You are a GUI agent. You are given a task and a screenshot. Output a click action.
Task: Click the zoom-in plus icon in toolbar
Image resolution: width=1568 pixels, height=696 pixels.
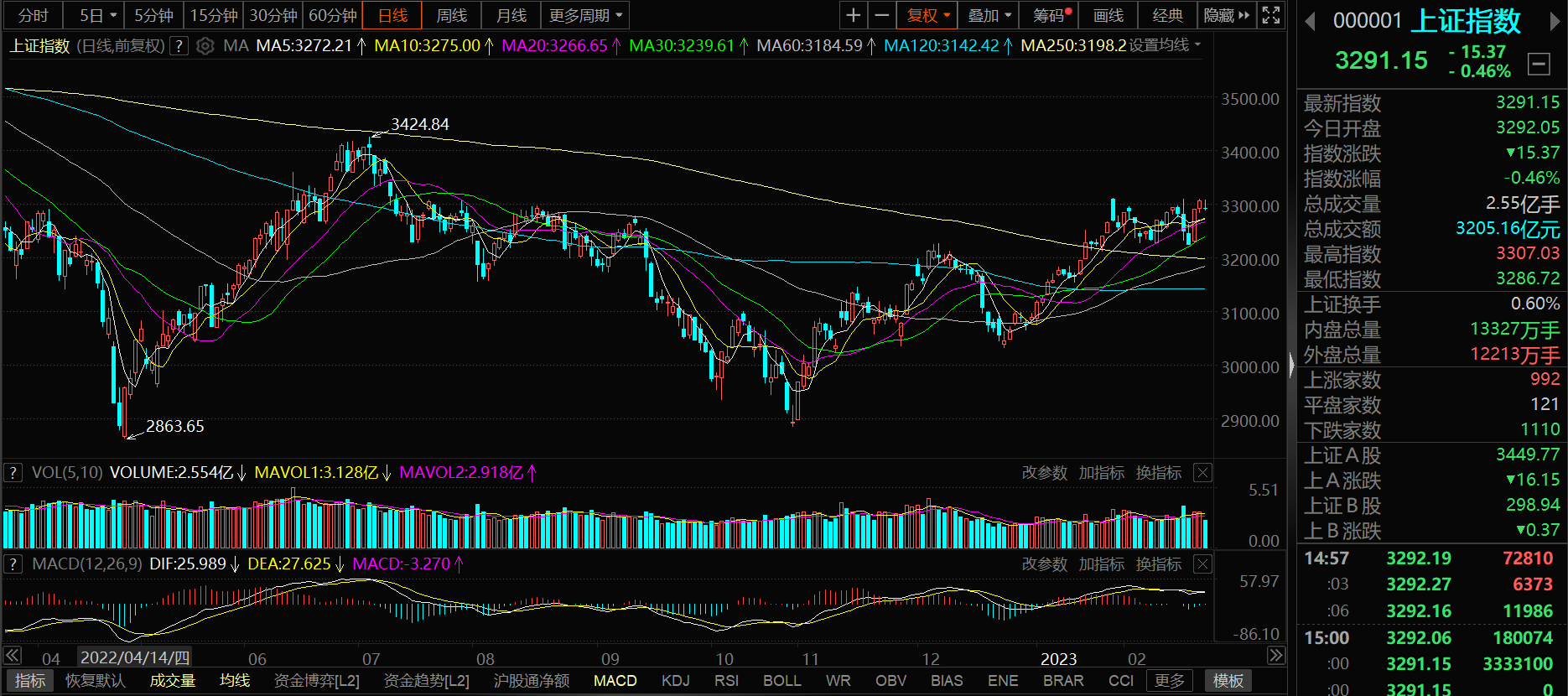853,15
